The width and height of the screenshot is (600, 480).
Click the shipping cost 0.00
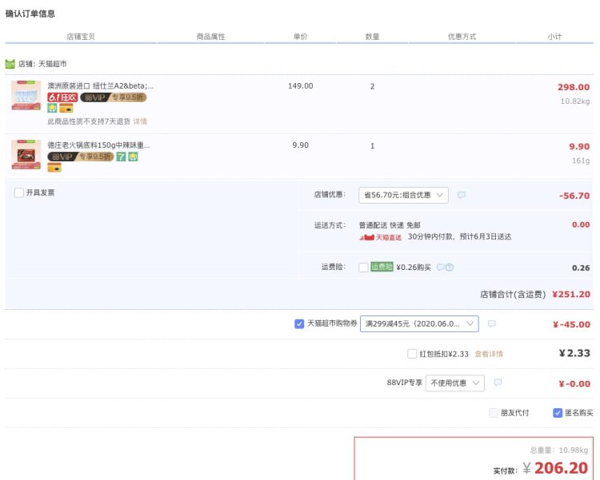pyautogui.click(x=580, y=225)
